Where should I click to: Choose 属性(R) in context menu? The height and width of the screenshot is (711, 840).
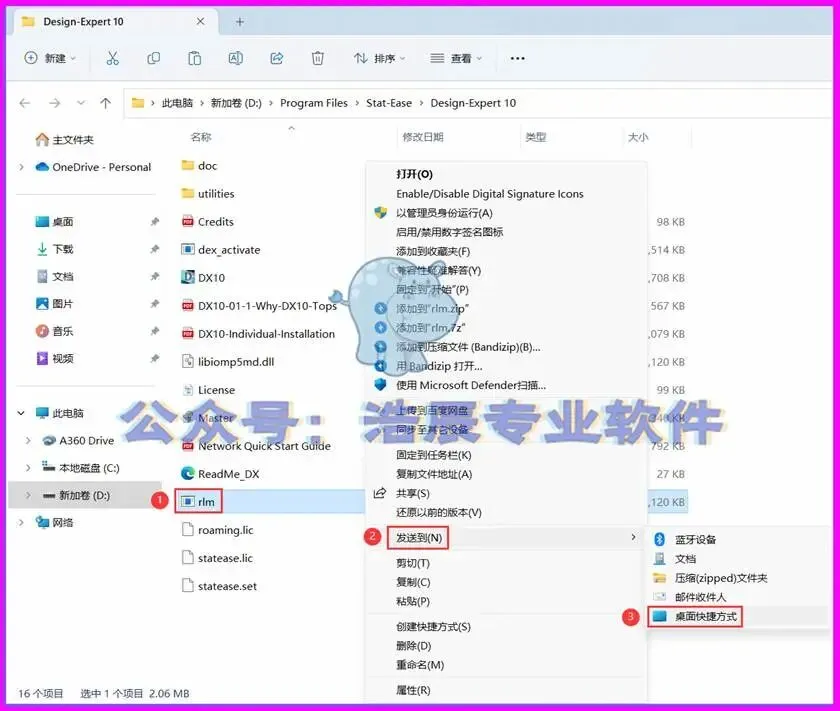413,690
